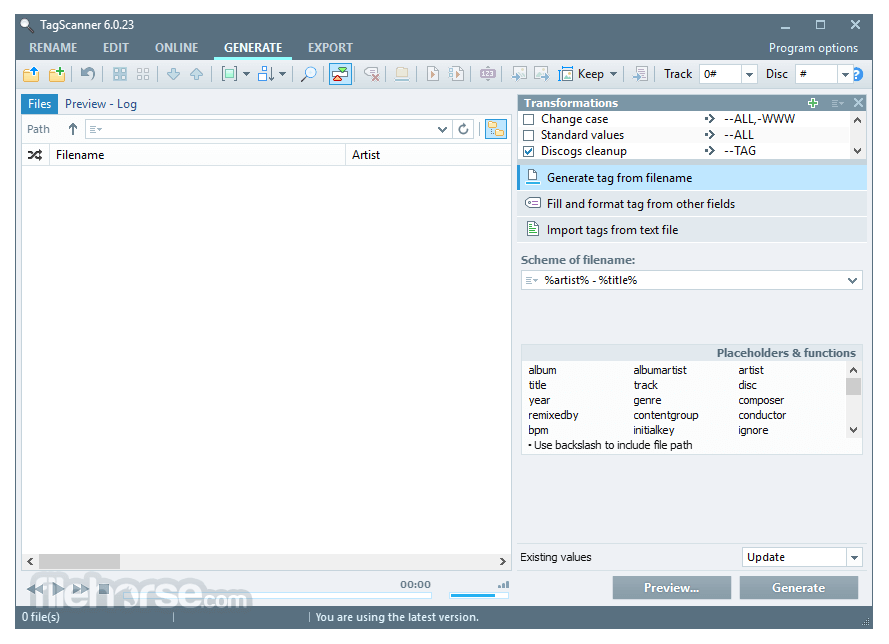This screenshot has height=644, width=889.
Task: Open folder icon in toolbar
Action: click(x=31, y=74)
